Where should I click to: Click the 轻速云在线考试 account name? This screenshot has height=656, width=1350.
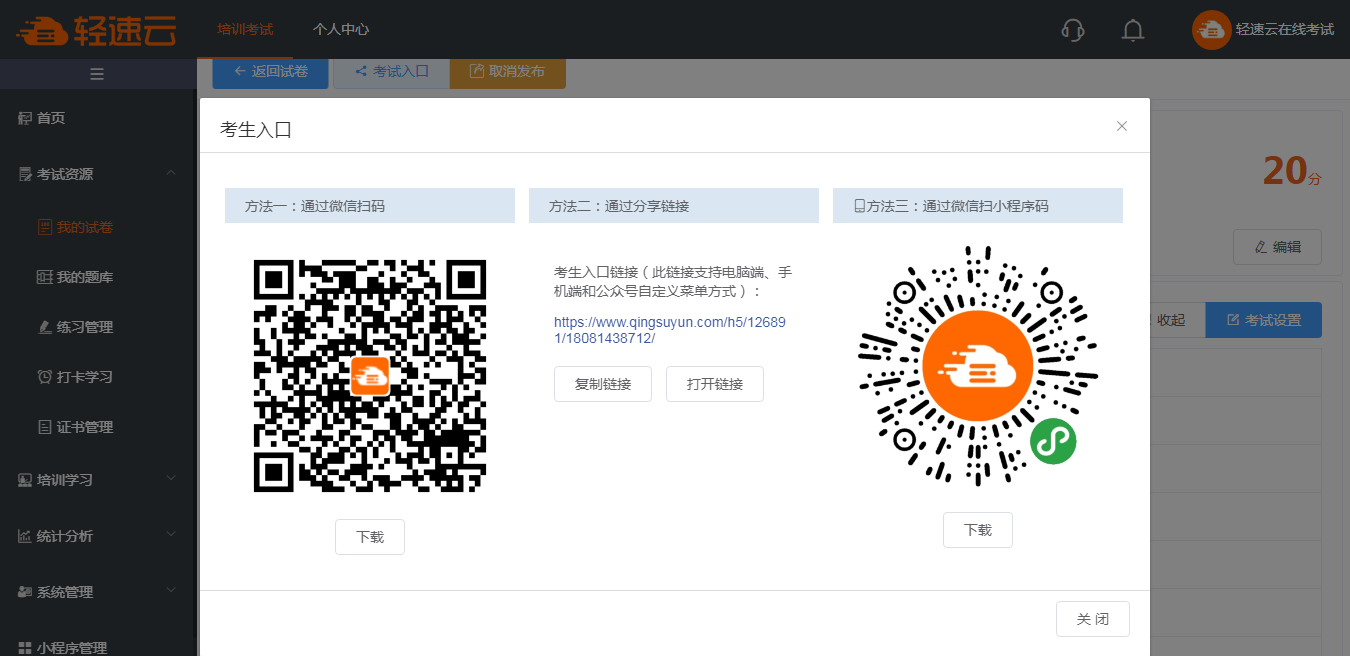pyautogui.click(x=1285, y=30)
